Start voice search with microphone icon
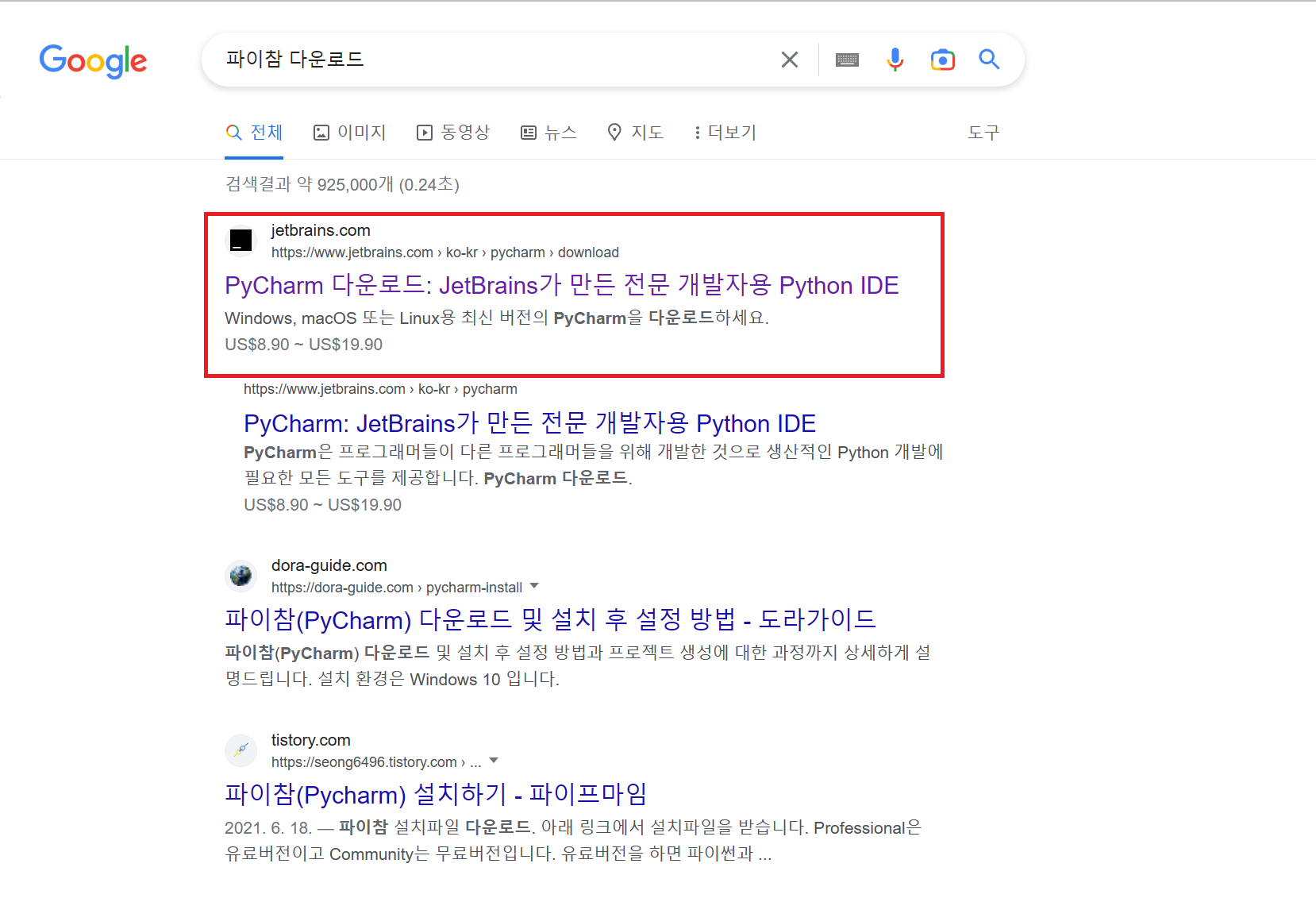This screenshot has height=902, width=1316. click(x=895, y=60)
